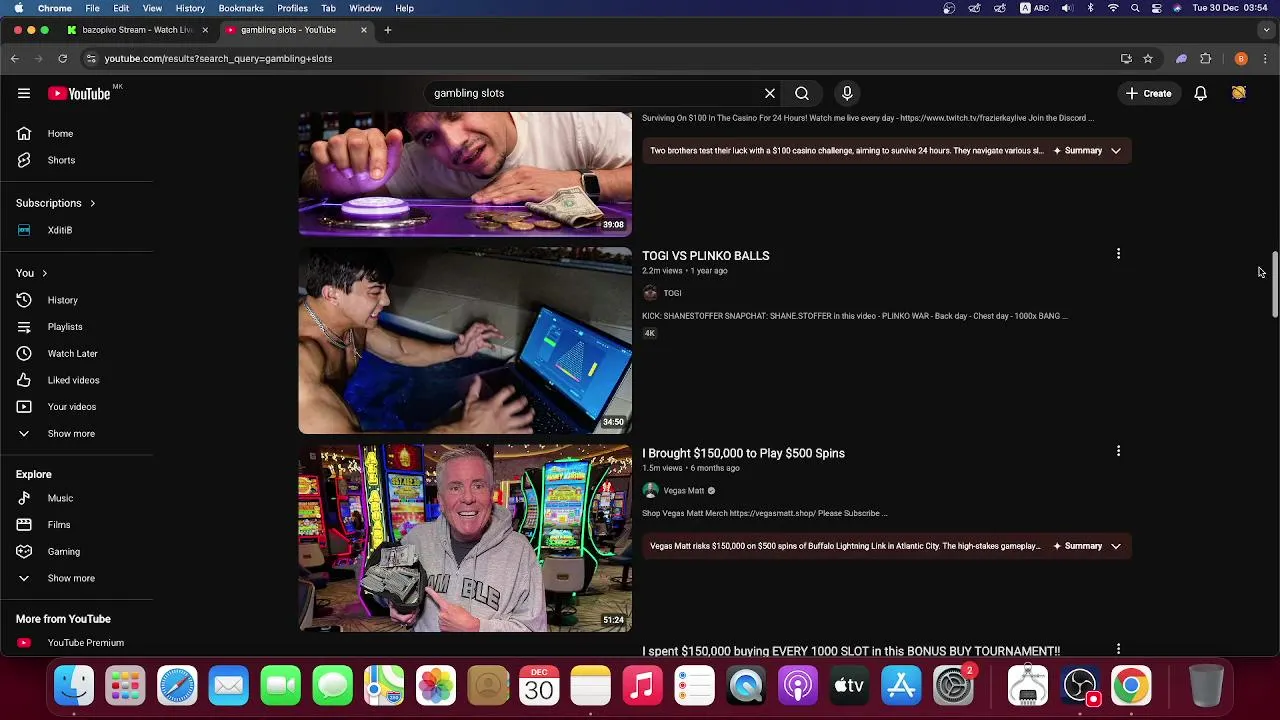Image resolution: width=1280 pixels, height=720 pixels.
Task: Open options for TOGI VS PLINKO BALLS
Action: [x=1118, y=254]
